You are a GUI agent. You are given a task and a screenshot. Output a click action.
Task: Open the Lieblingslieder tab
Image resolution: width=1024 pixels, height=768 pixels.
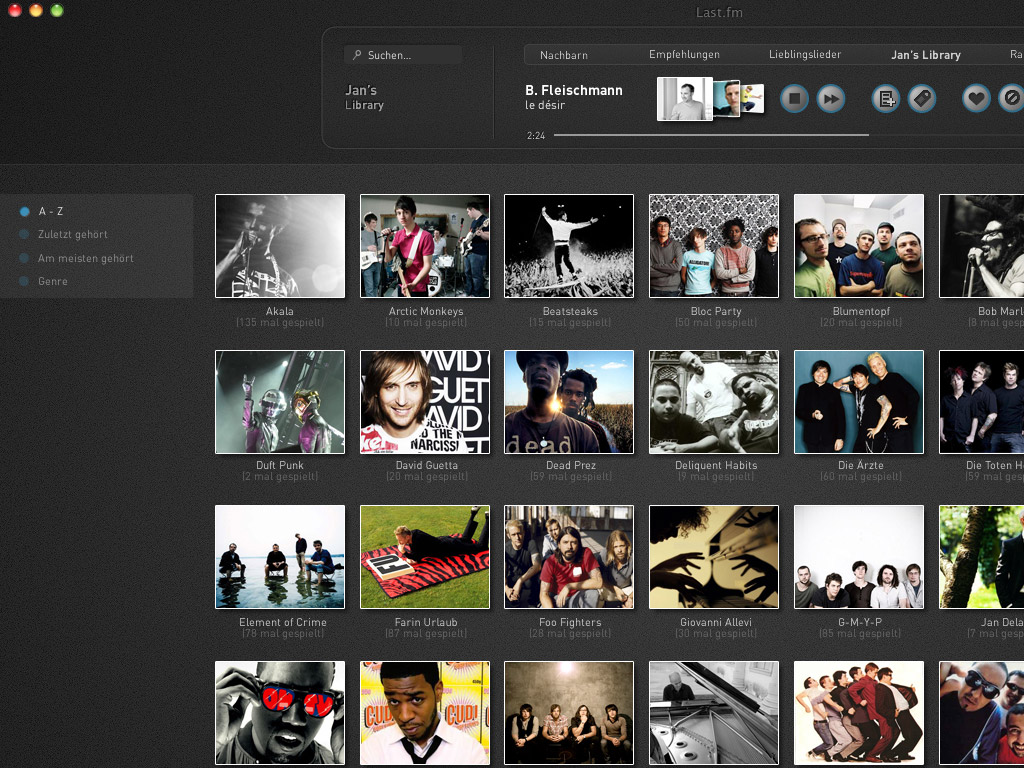pyautogui.click(x=805, y=55)
